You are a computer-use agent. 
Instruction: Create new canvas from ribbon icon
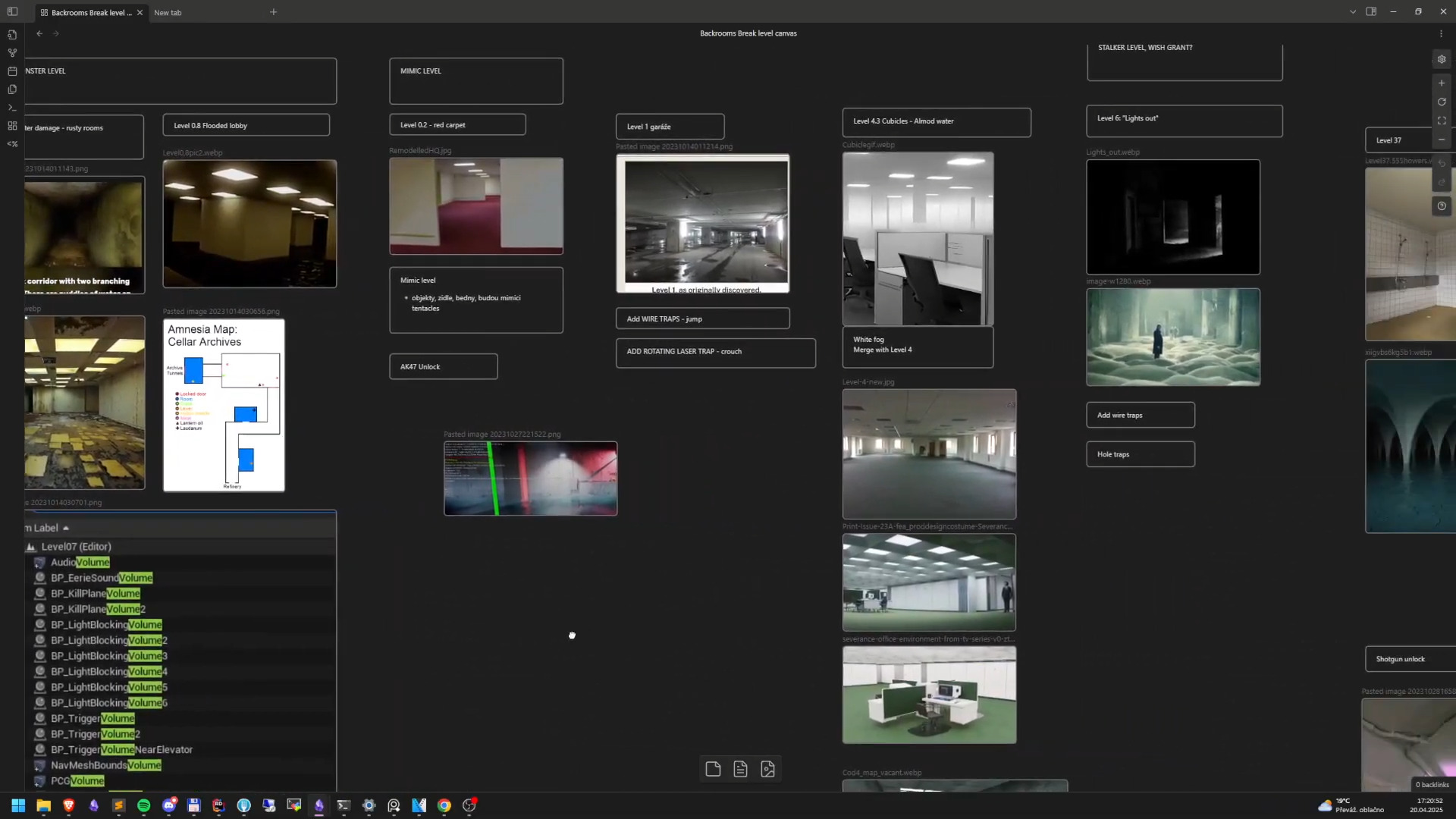tap(12, 126)
